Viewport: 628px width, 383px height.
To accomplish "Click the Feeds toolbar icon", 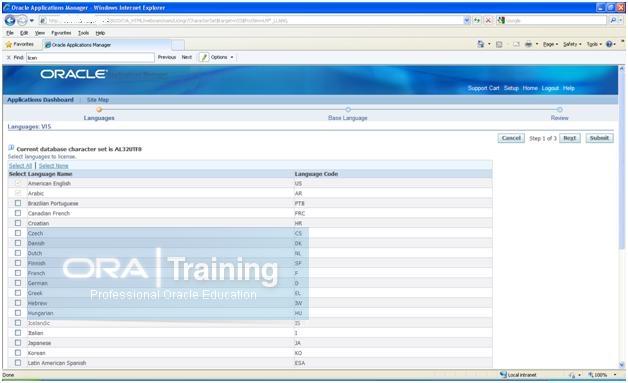I will coord(499,44).
